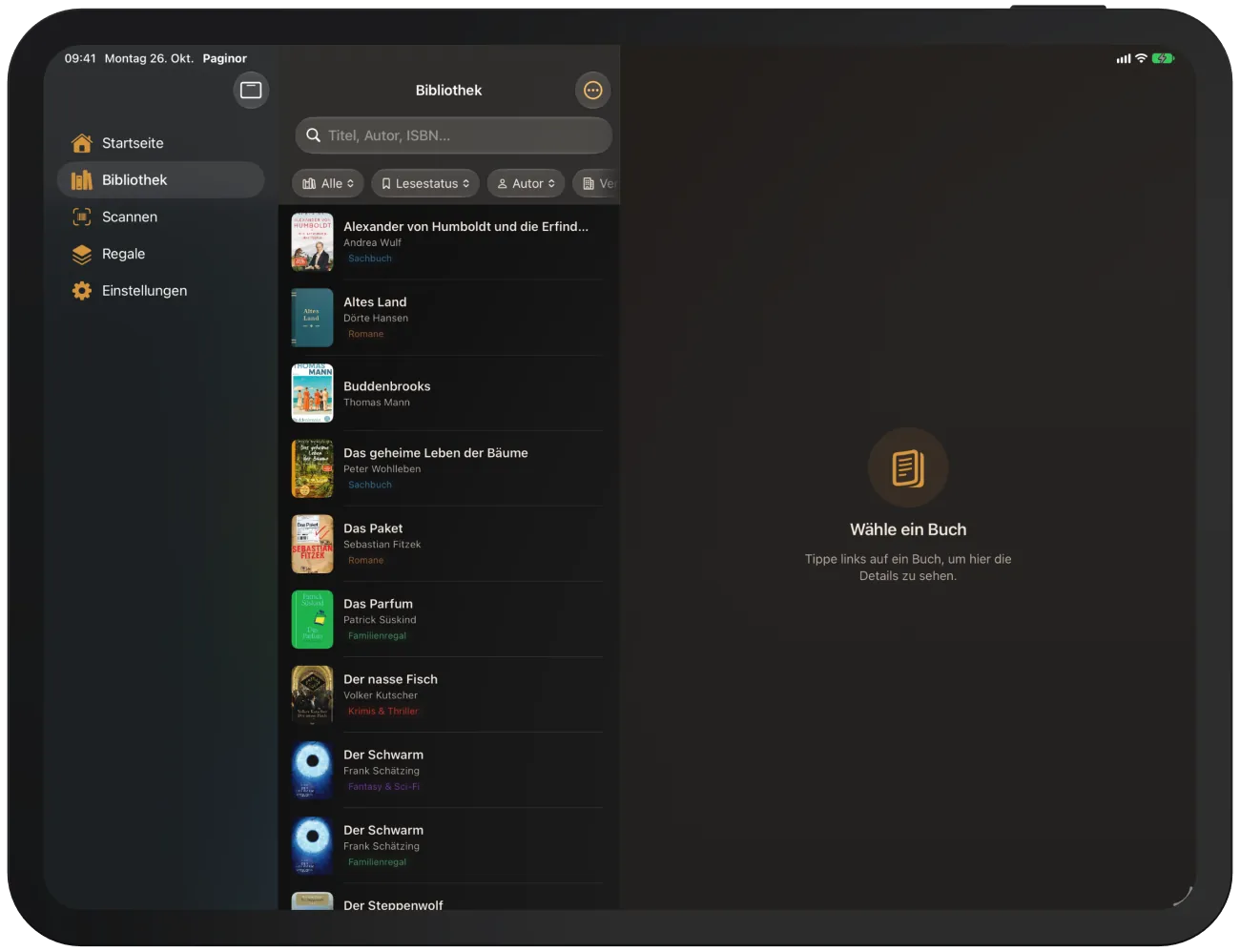Image resolution: width=1240 pixels, height=952 pixels.
Task: Click the book placeholder icon above Wähle ein Buch
Action: pyautogui.click(x=908, y=467)
